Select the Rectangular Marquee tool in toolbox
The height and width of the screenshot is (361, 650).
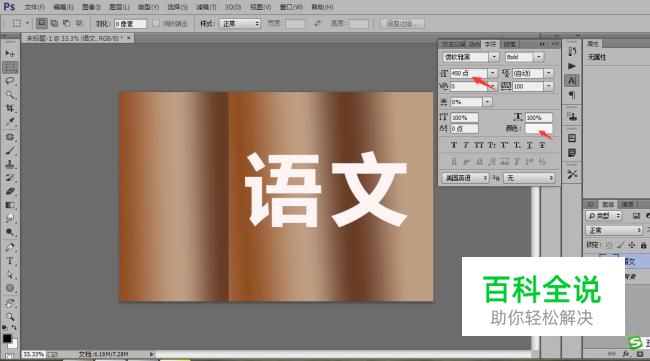click(x=10, y=67)
